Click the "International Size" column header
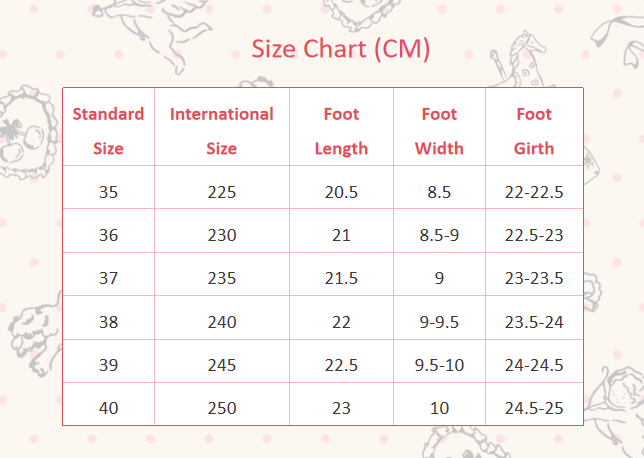This screenshot has height=458, width=644. [222, 131]
